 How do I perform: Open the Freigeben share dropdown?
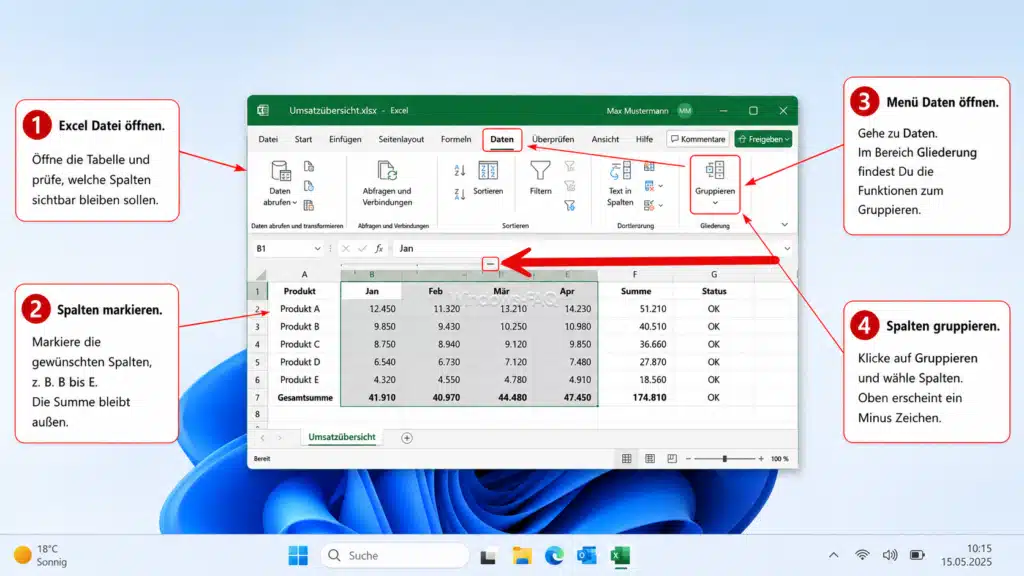788,139
